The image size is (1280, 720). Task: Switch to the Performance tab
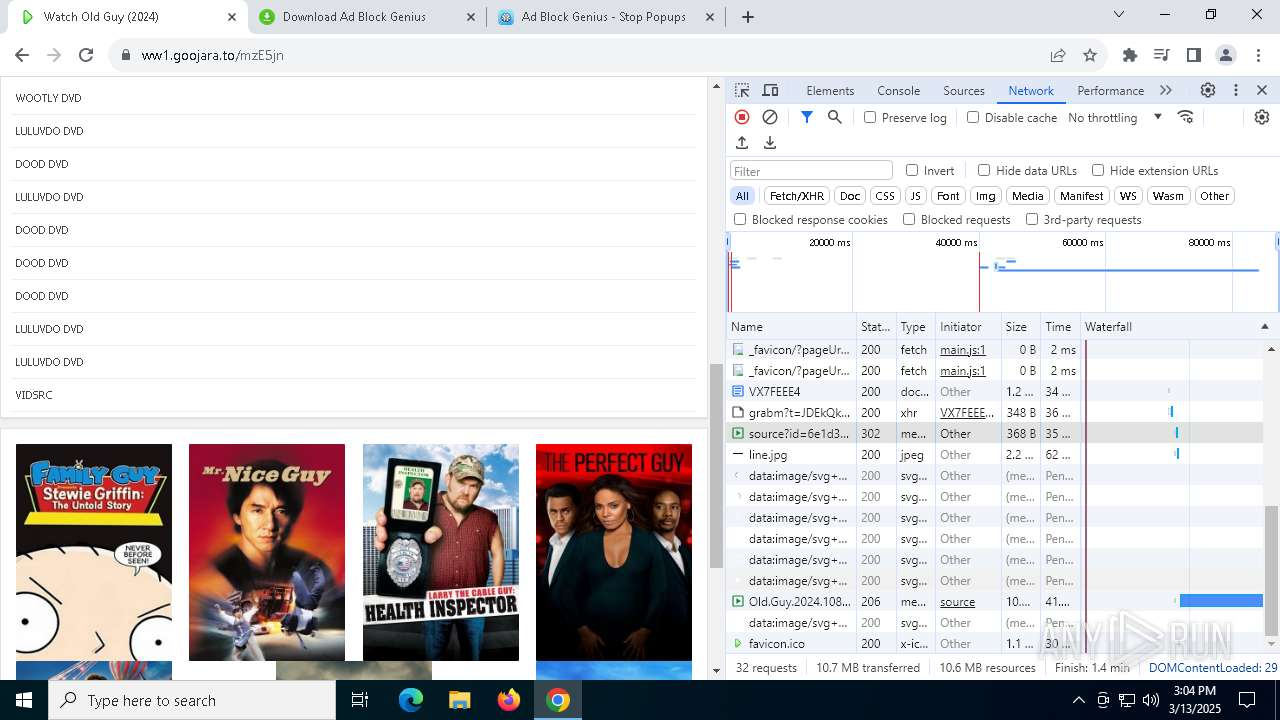(x=1110, y=90)
